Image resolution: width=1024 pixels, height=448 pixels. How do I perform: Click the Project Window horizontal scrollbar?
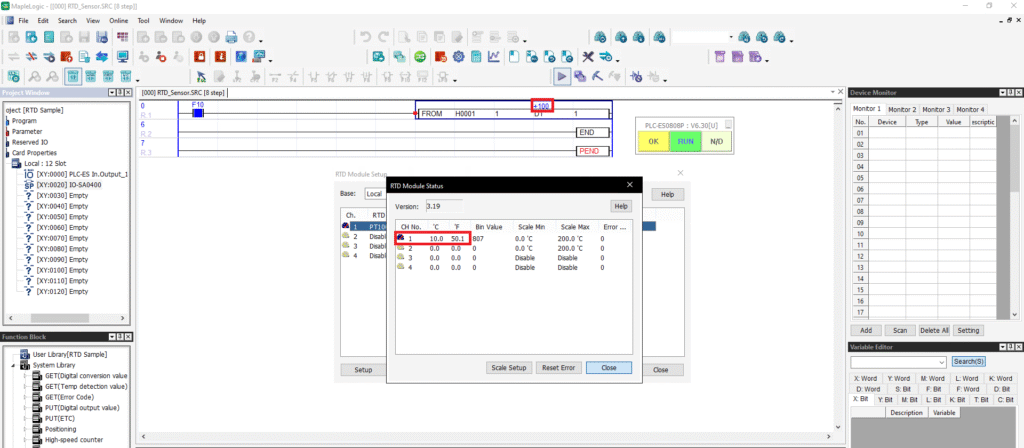(67, 319)
